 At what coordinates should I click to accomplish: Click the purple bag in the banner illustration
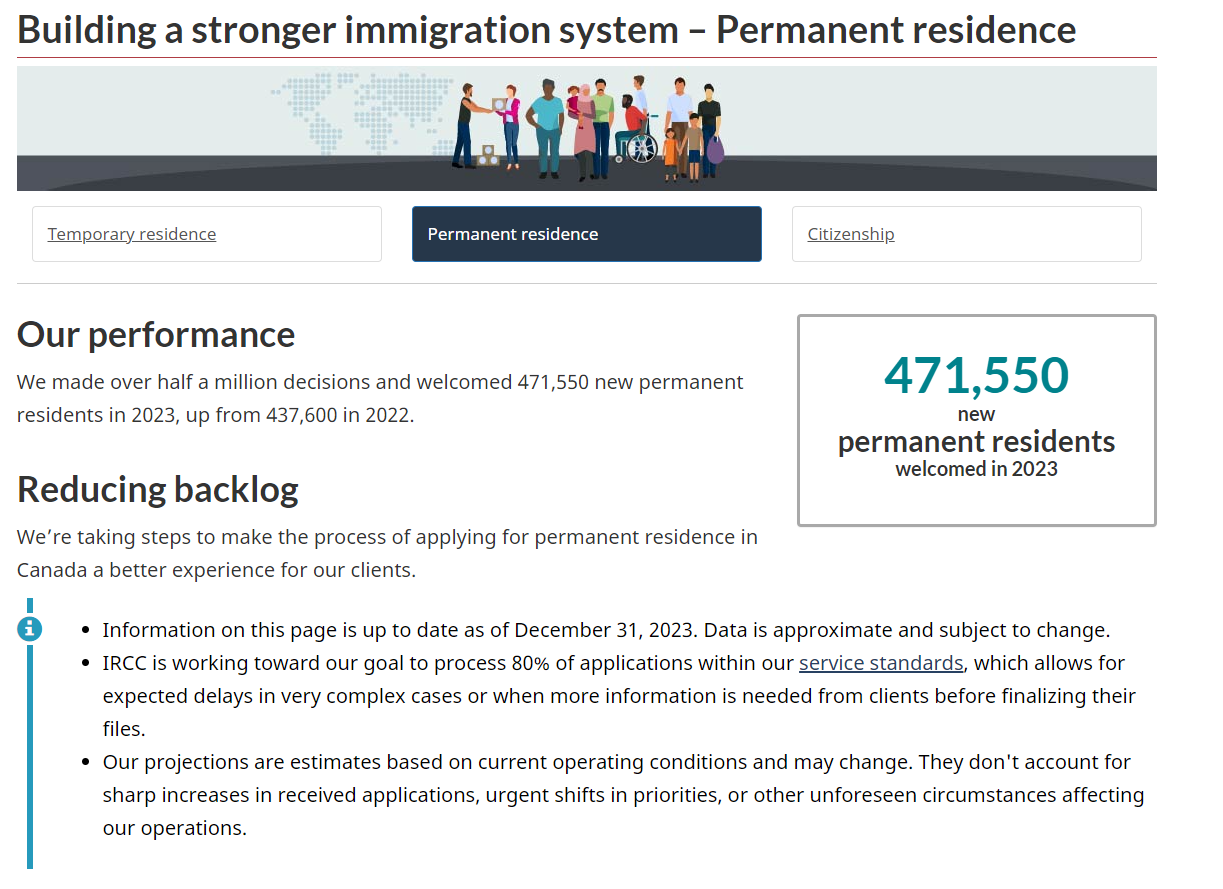tap(715, 150)
